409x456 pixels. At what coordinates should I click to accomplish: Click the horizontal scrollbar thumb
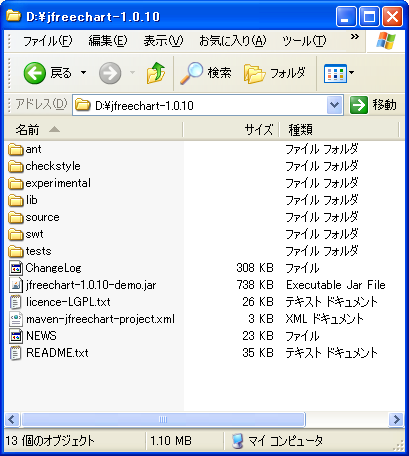click(x=163, y=419)
